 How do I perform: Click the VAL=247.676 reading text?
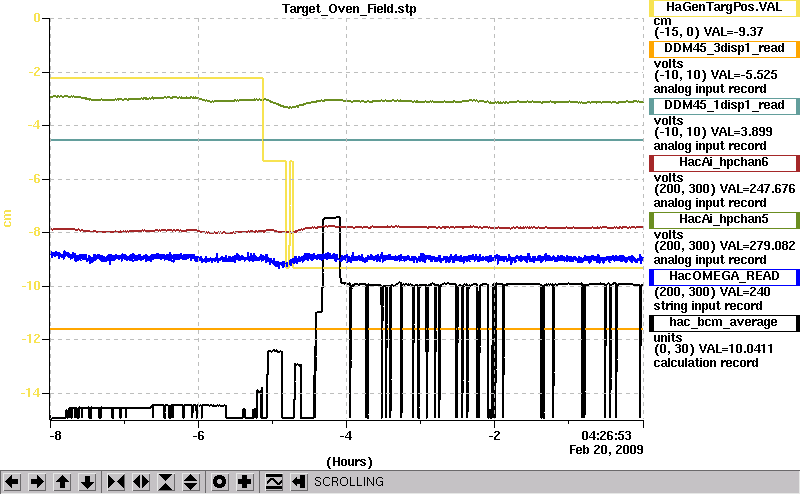click(x=757, y=189)
